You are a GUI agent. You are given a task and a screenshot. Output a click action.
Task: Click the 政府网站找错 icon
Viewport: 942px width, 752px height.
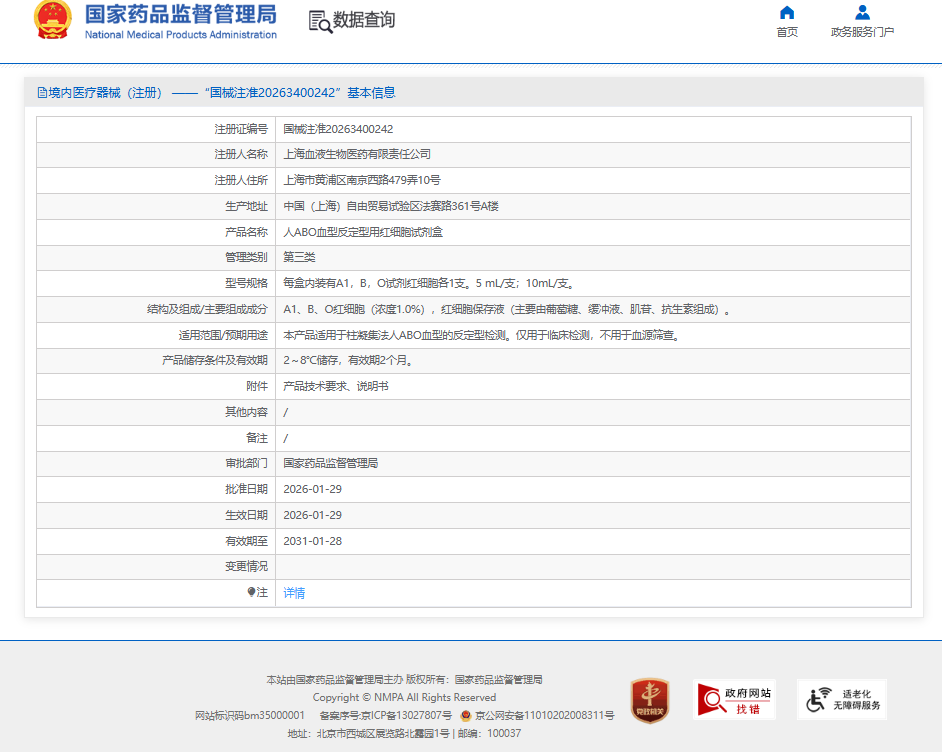pos(734,700)
